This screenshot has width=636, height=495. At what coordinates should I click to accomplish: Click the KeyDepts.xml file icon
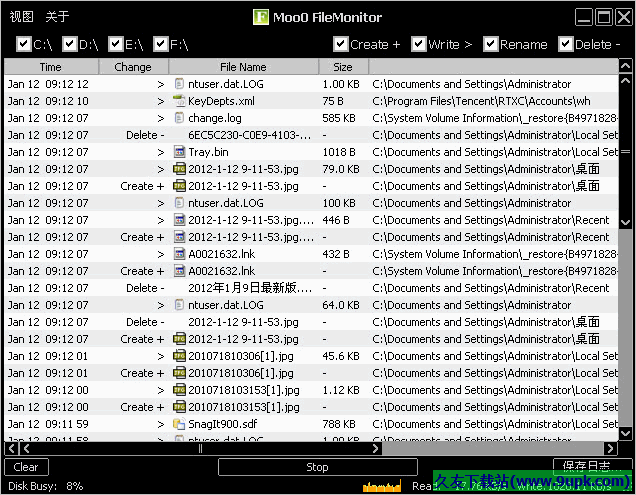pyautogui.click(x=179, y=101)
